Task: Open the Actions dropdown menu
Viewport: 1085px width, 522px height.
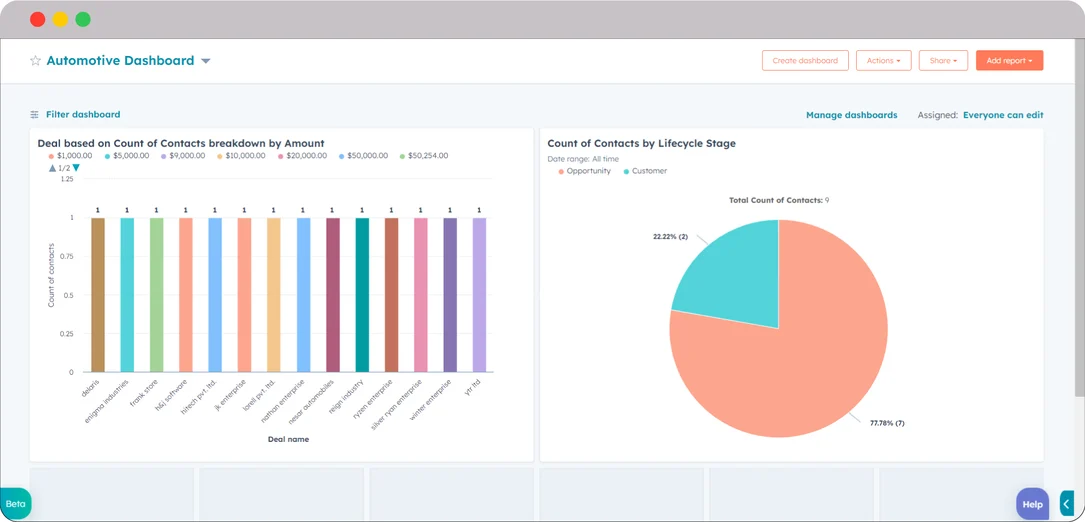Action: [x=884, y=60]
